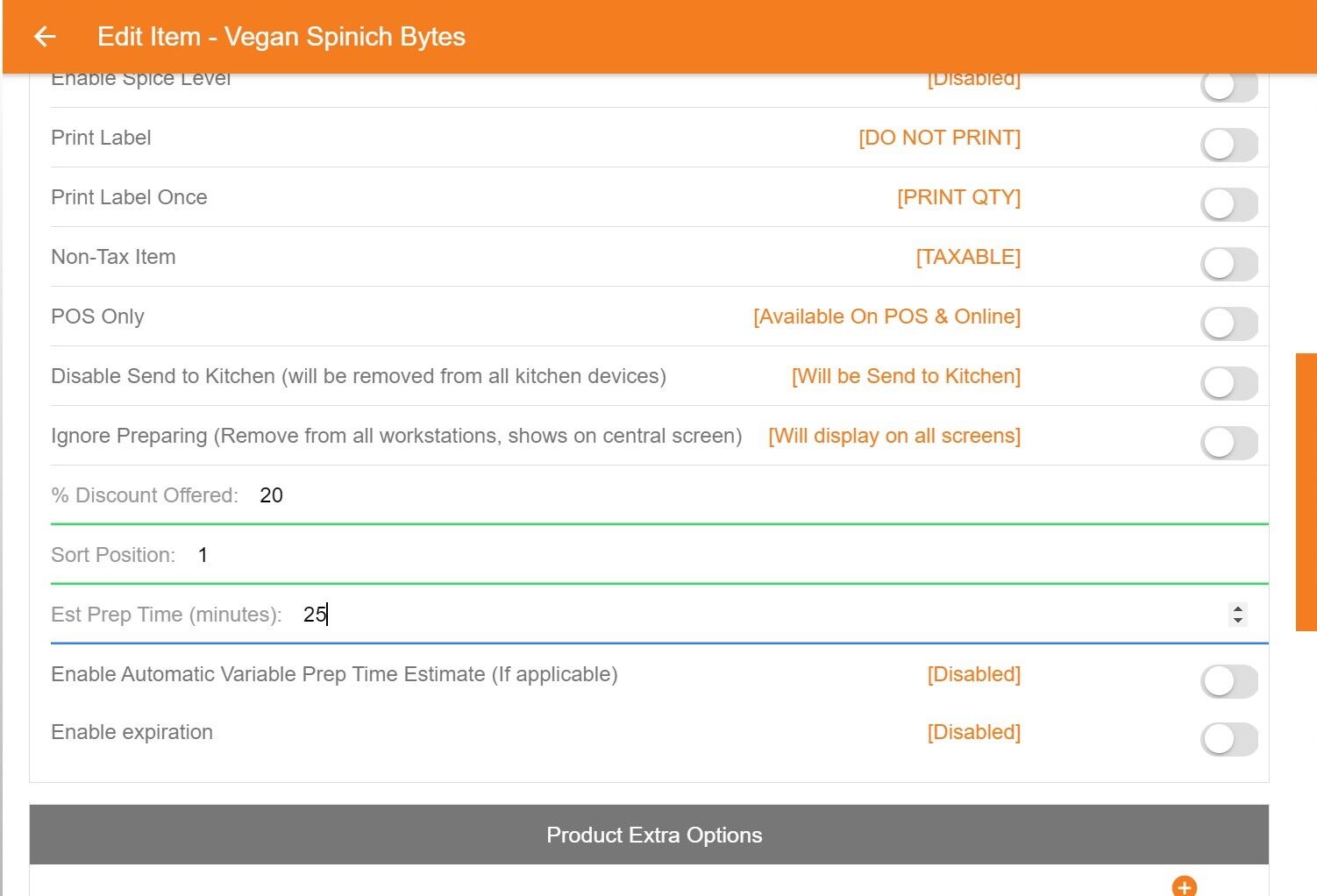This screenshot has width=1317, height=896.
Task: Enable the Print Label Once switch
Action: pyautogui.click(x=1228, y=204)
